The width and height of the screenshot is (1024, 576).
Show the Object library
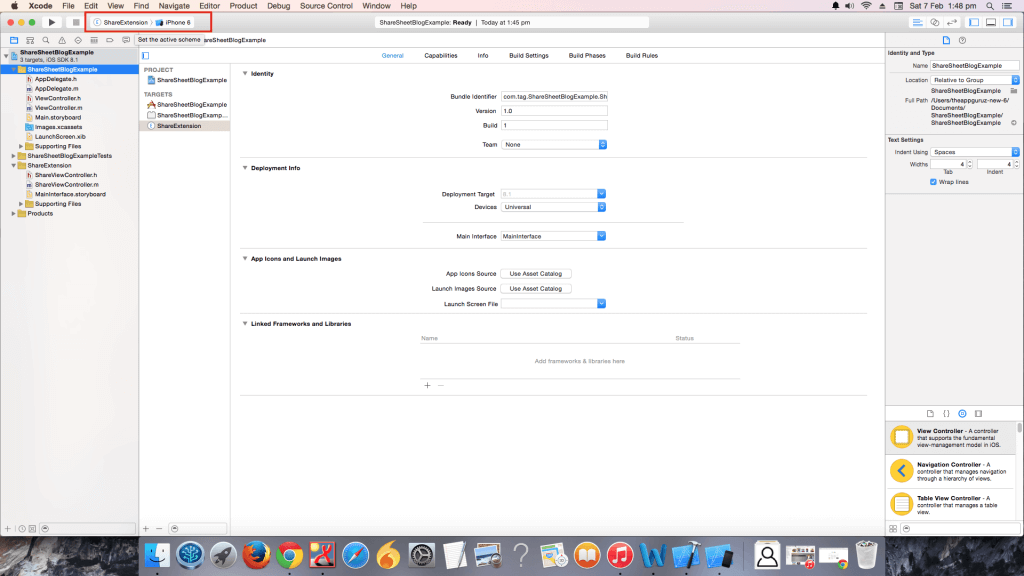coord(962,413)
